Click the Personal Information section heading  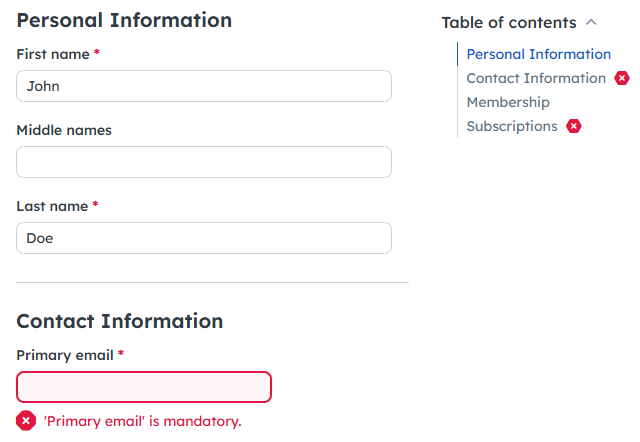coord(124,20)
